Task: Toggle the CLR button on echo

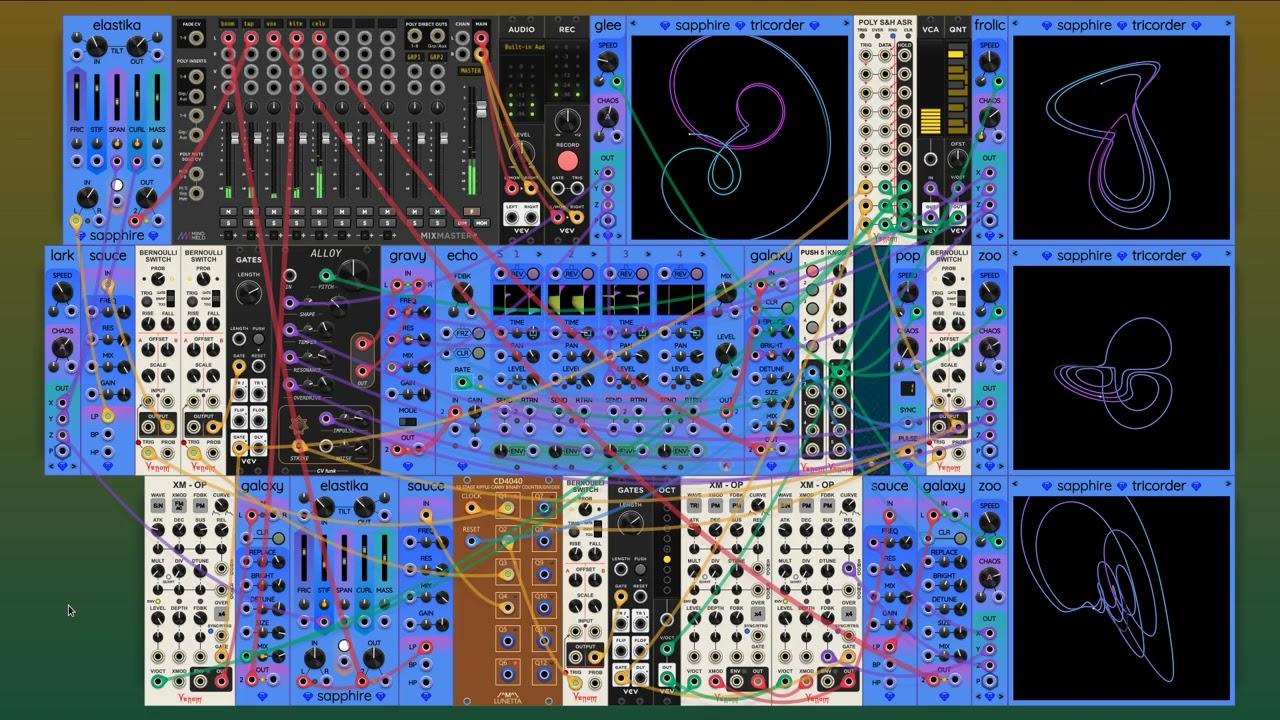Action: [x=479, y=353]
